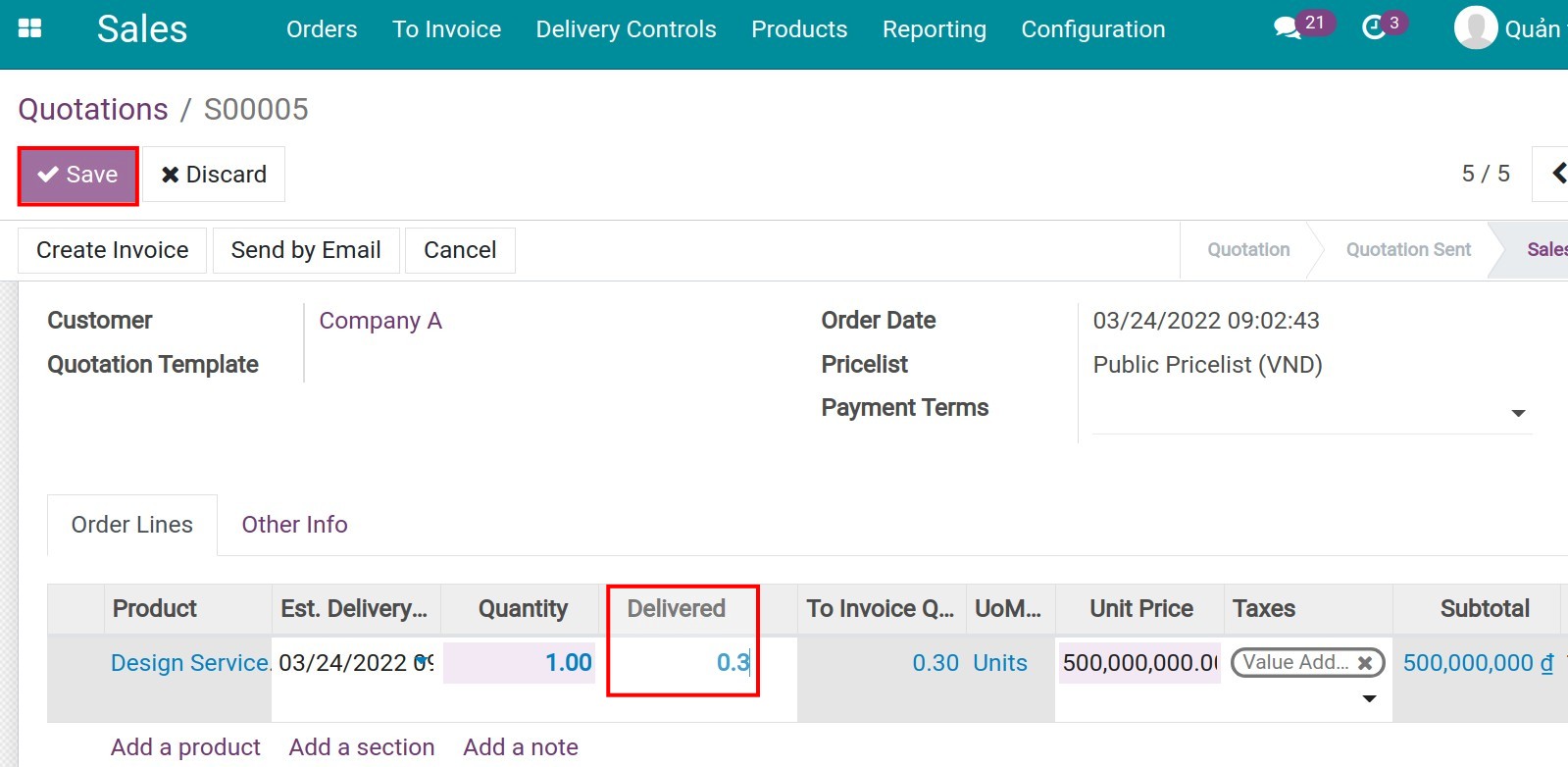Viewport: 1568px width, 767px height.
Task: Go back to Quotations breadcrumb
Action: [x=93, y=109]
